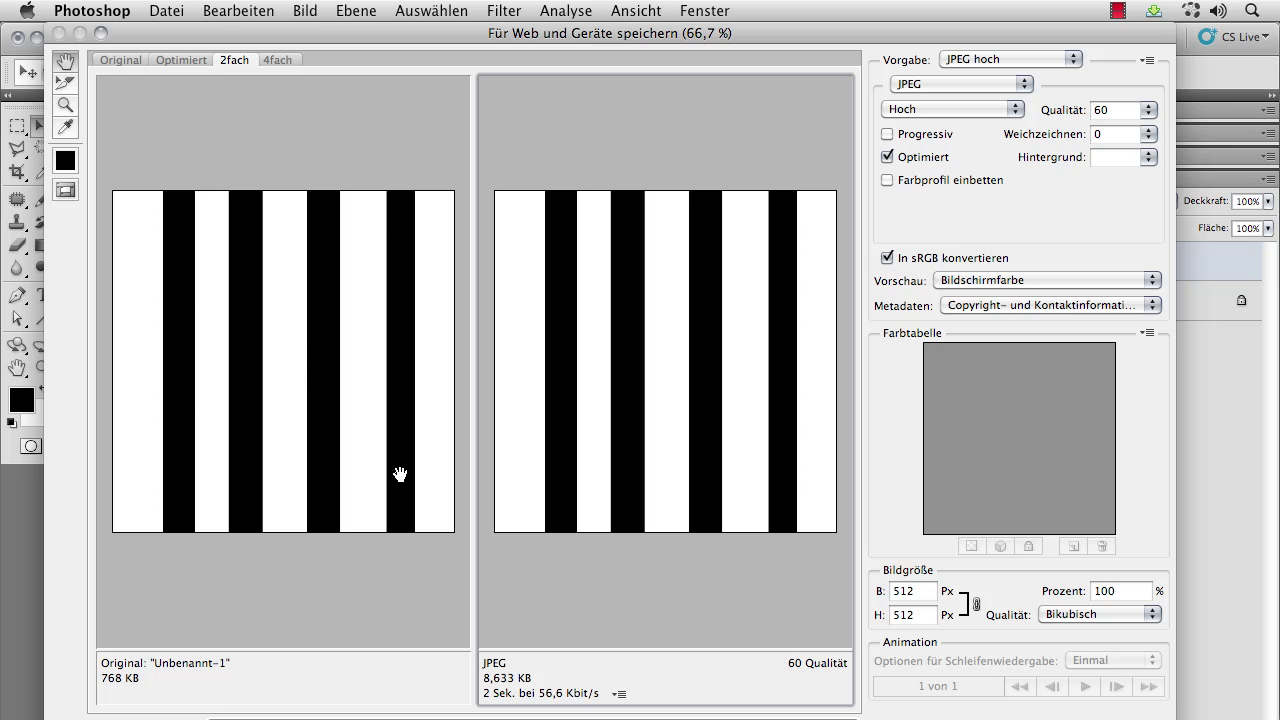1280x720 pixels.
Task: Click the trash icon under the color table
Action: pos(1102,546)
